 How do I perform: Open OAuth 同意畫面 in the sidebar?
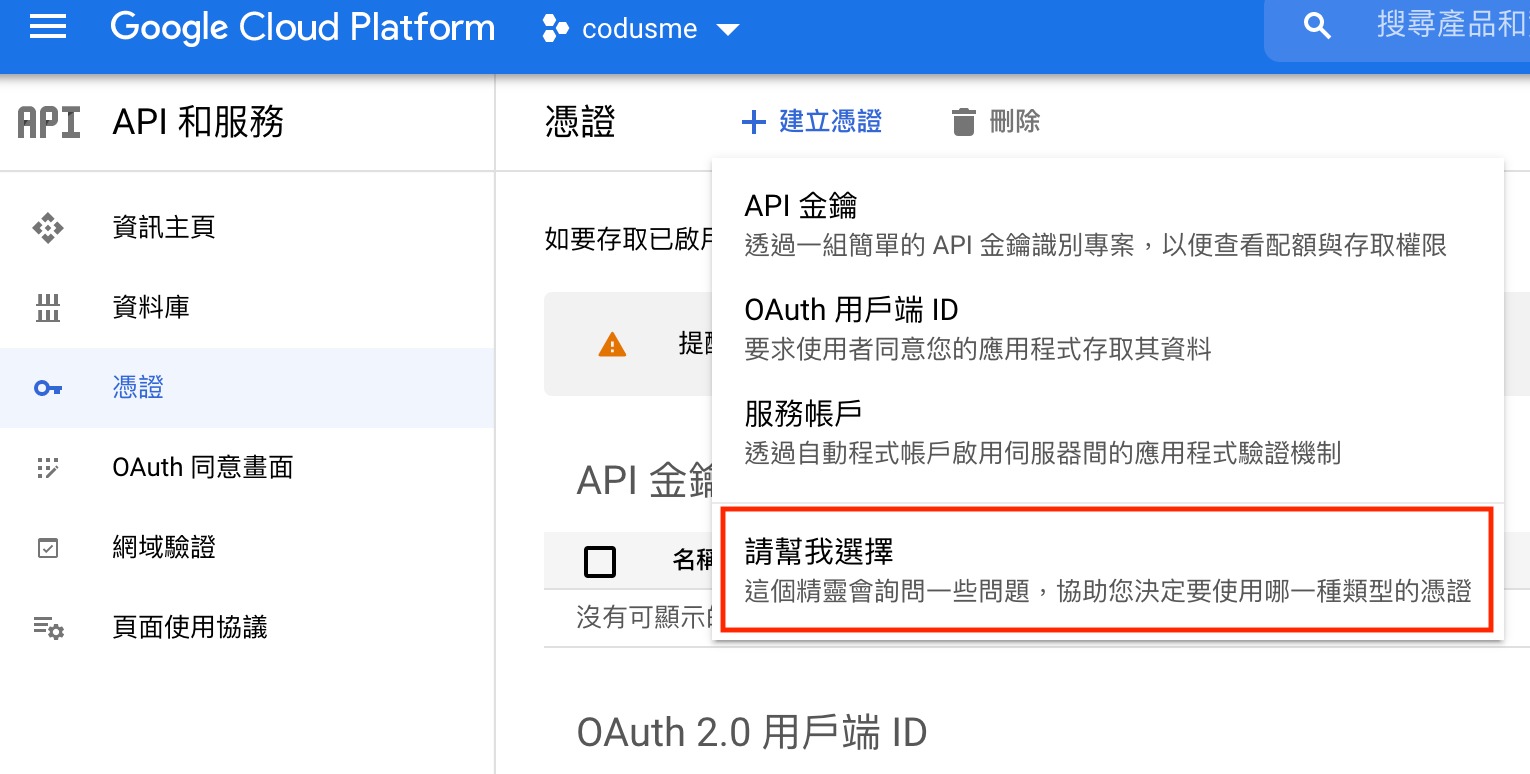pyautogui.click(x=247, y=468)
